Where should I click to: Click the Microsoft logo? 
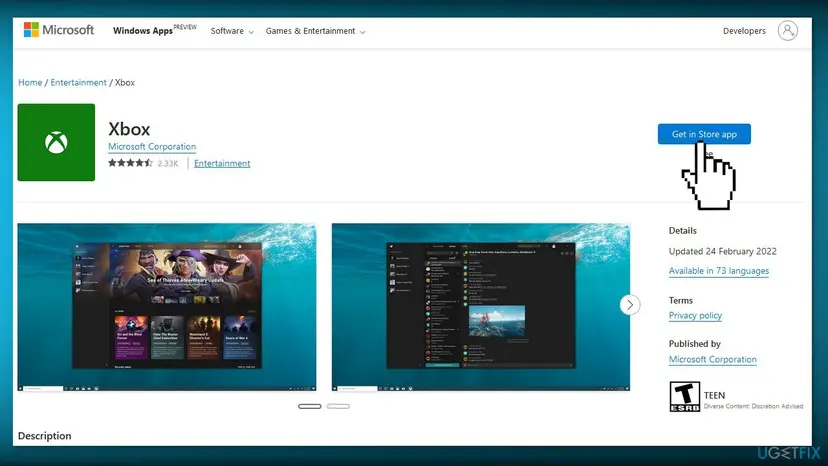(59, 30)
